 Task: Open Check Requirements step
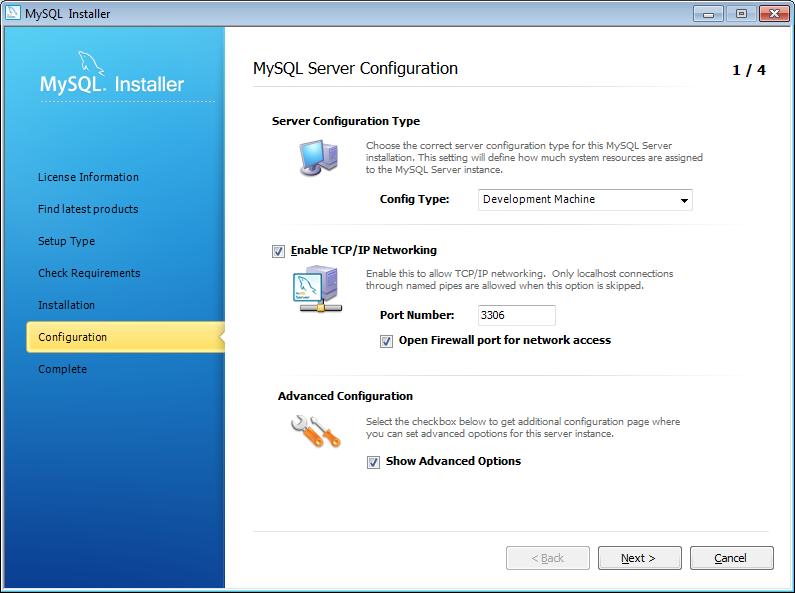89,273
